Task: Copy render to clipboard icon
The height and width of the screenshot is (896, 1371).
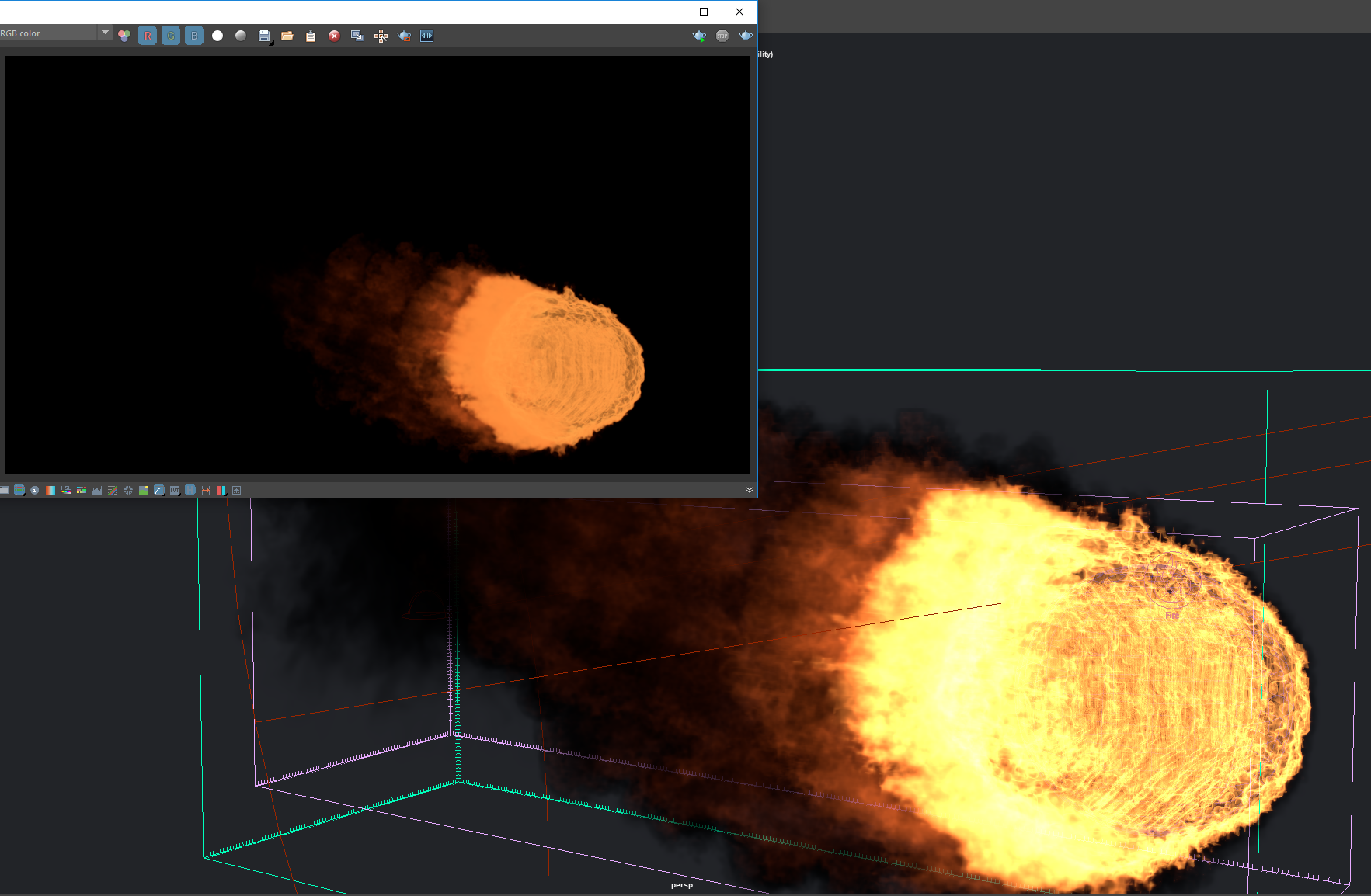Action: 311,36
